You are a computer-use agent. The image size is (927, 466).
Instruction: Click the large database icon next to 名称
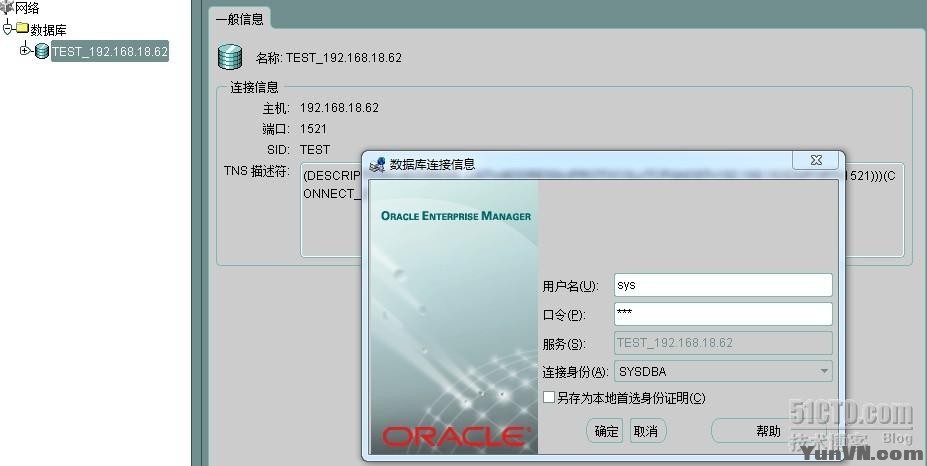tap(230, 57)
